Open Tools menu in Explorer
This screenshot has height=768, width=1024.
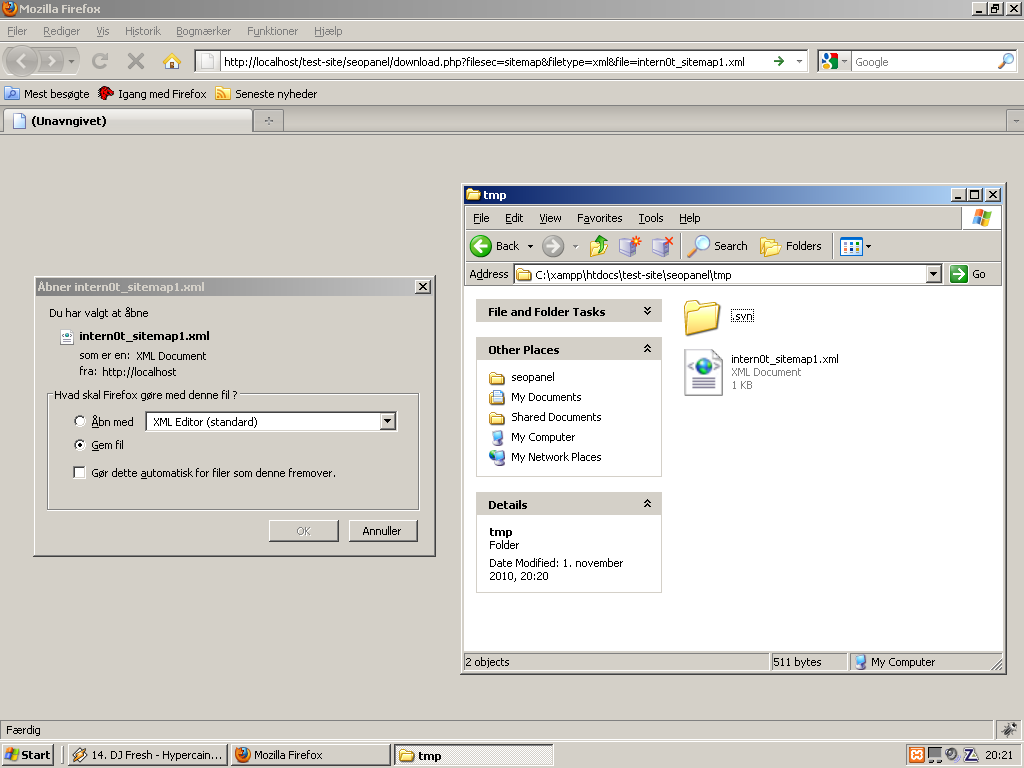click(650, 218)
